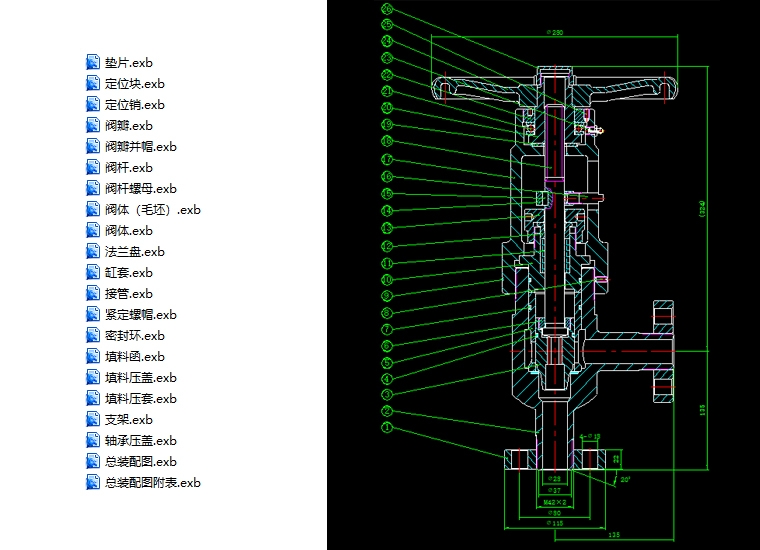Click the 填料压盖.exb file name

point(140,378)
